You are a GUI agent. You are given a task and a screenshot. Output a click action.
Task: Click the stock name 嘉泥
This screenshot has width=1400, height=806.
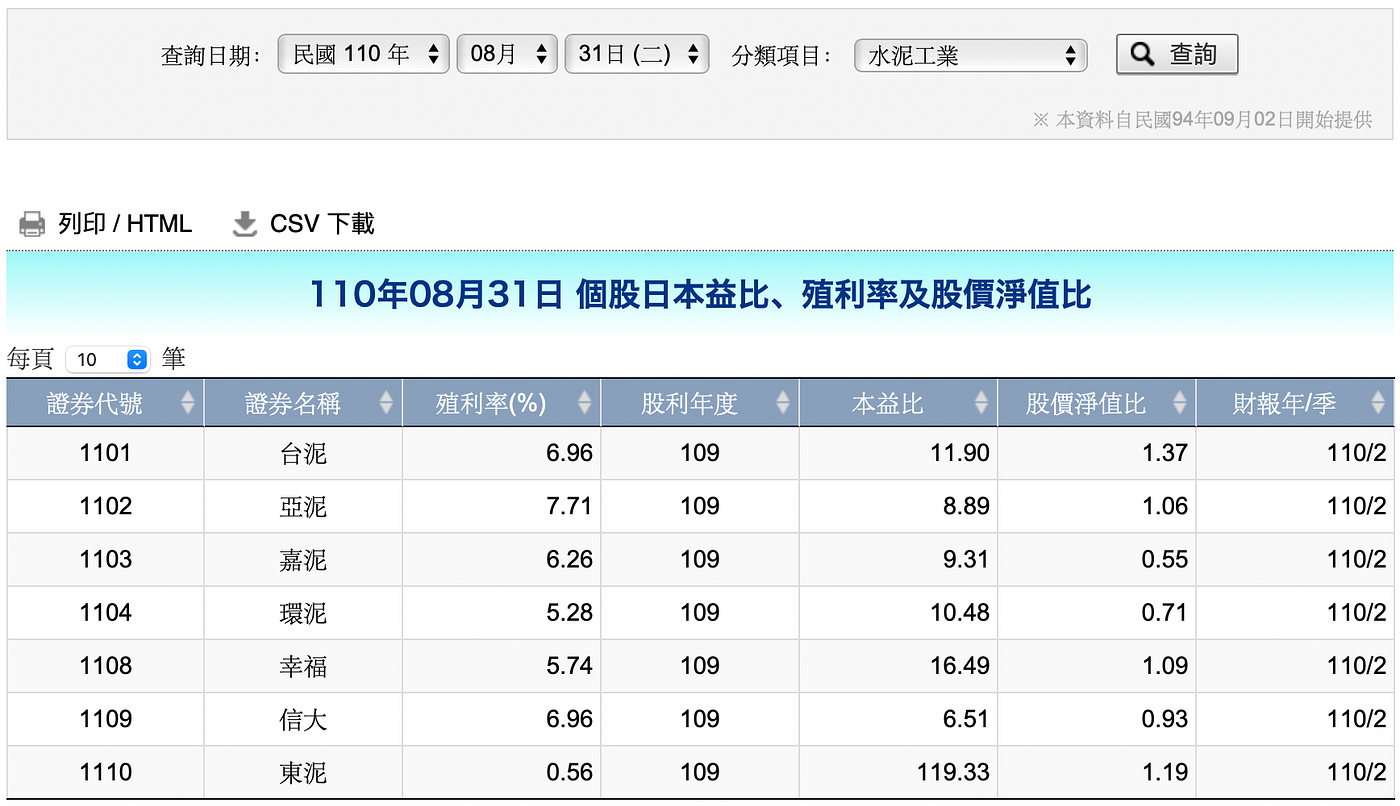[x=303, y=560]
